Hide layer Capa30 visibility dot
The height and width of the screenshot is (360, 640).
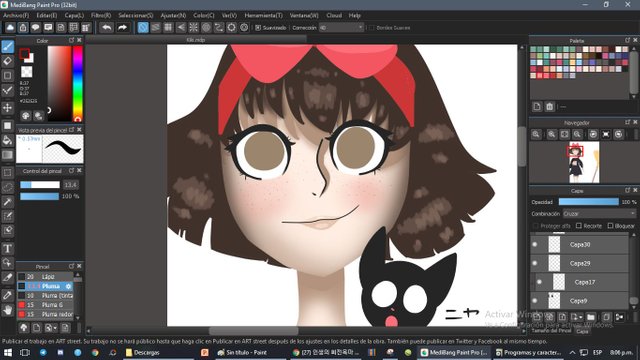535,244
